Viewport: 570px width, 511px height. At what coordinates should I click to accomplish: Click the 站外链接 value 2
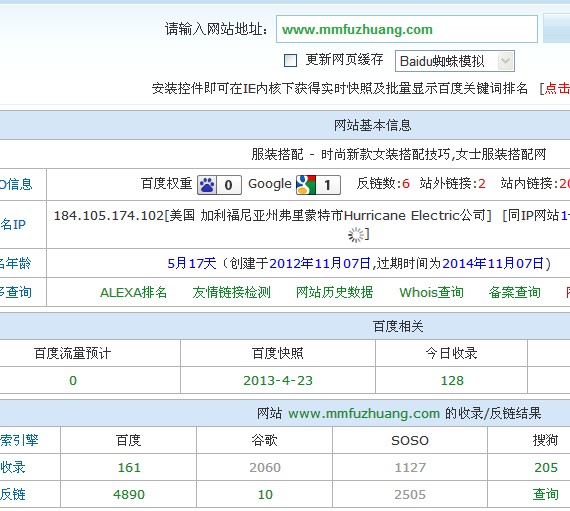pyautogui.click(x=482, y=184)
